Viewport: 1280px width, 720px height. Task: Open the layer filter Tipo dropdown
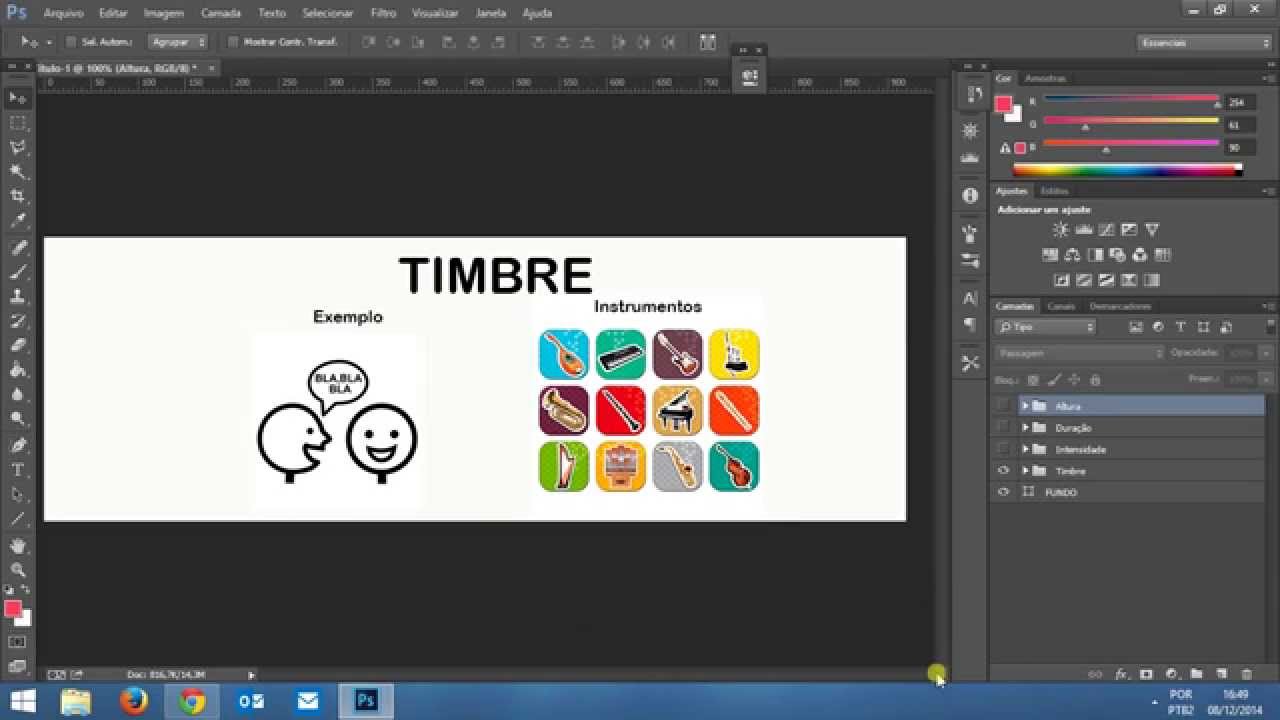pos(1046,327)
